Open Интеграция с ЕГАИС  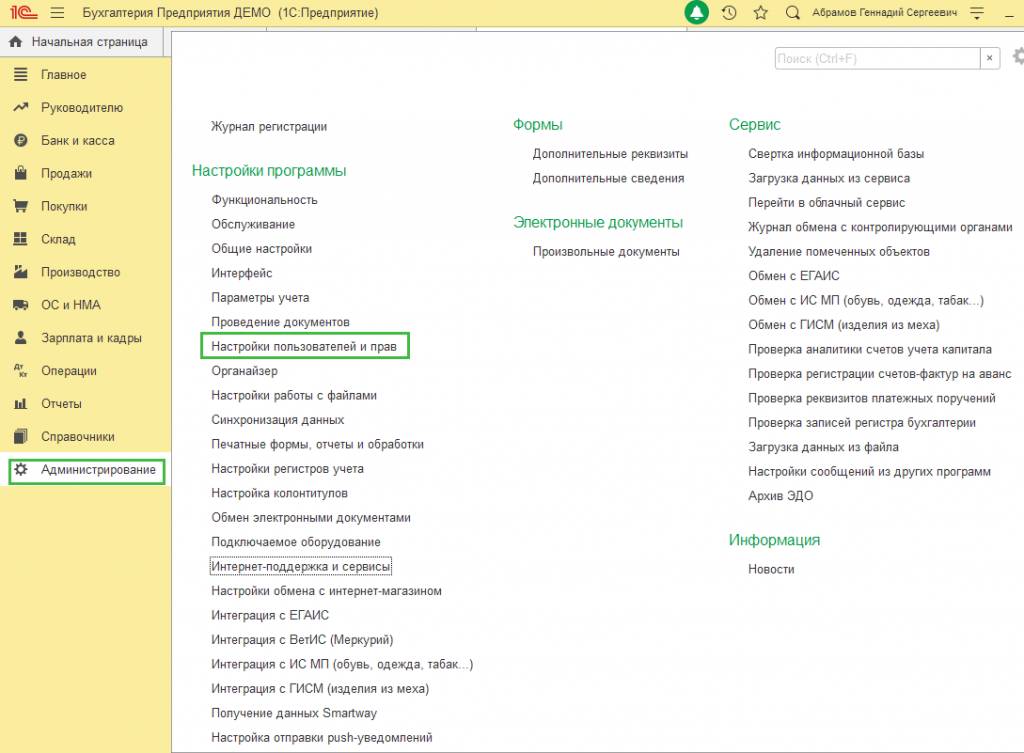pos(270,615)
